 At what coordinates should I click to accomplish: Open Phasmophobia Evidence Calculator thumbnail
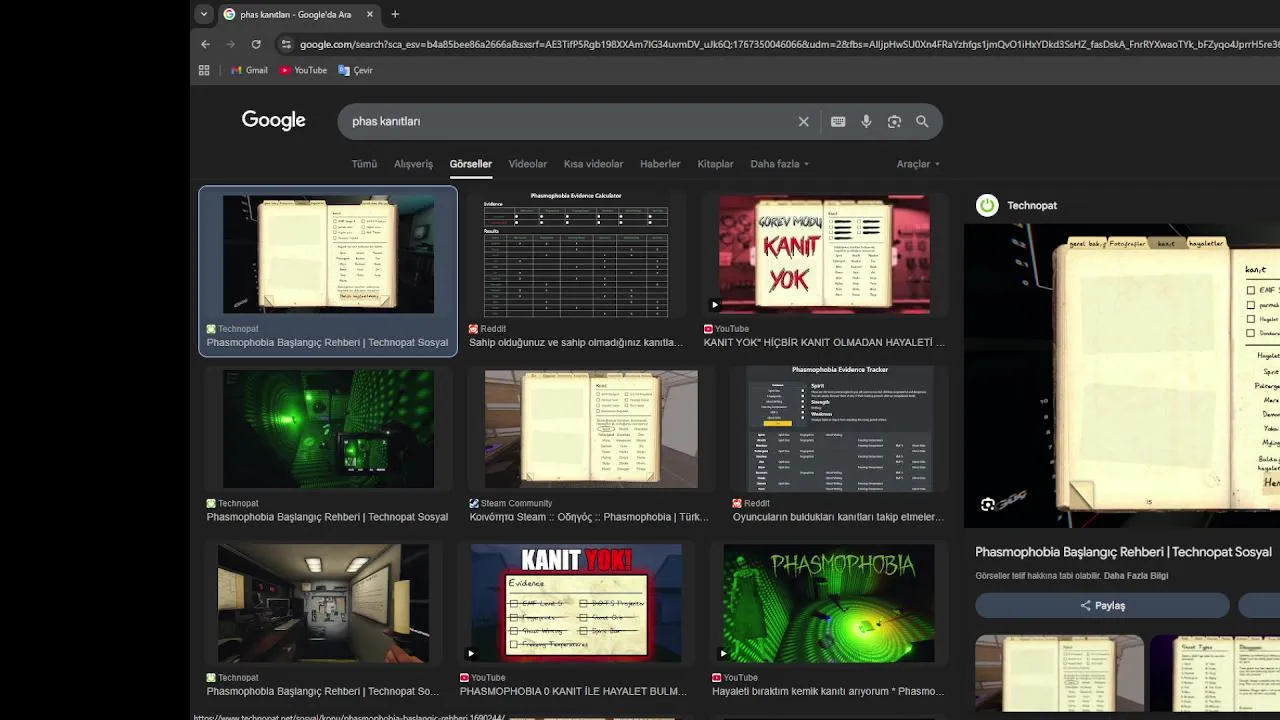576,254
